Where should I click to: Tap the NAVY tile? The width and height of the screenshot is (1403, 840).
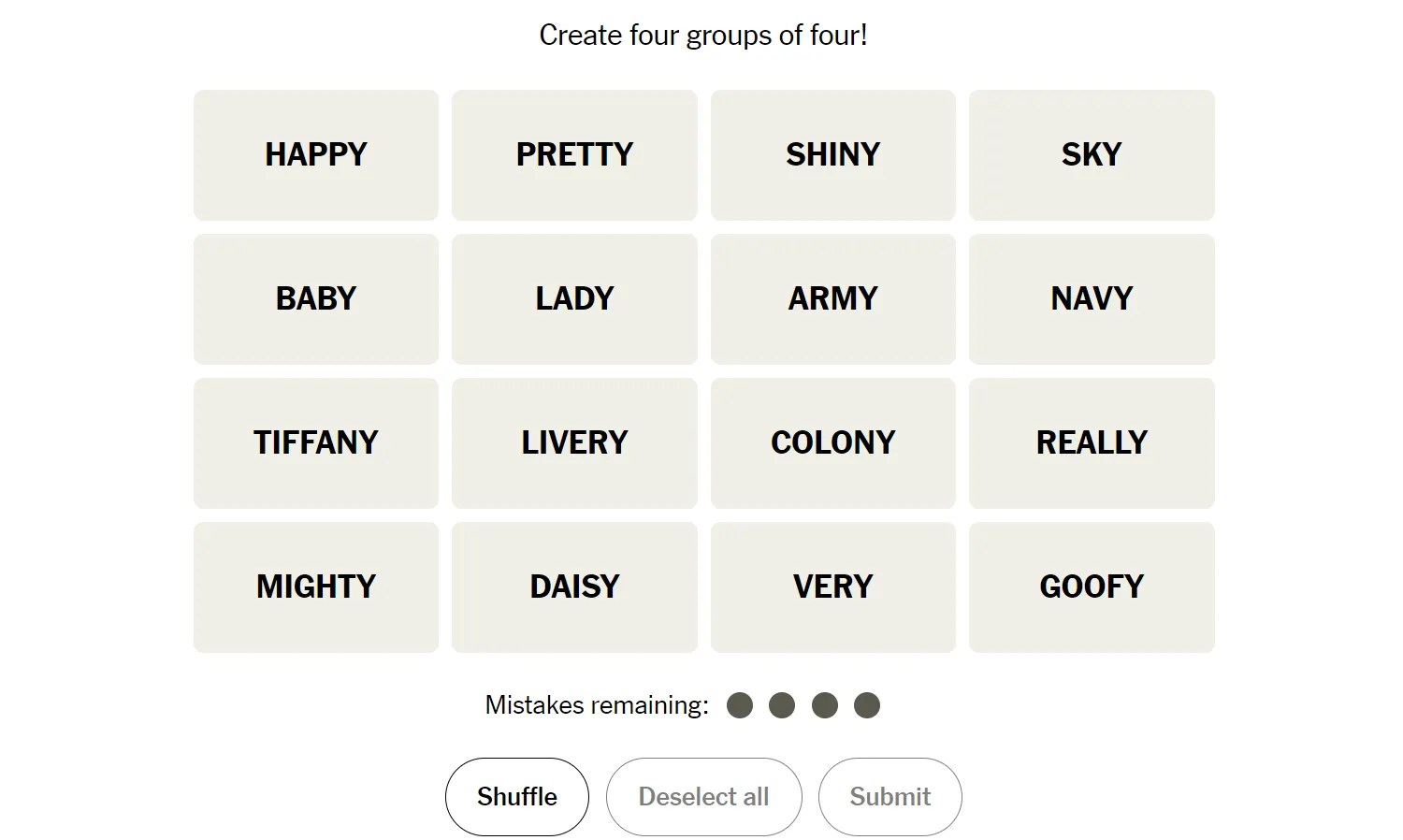coord(1092,299)
